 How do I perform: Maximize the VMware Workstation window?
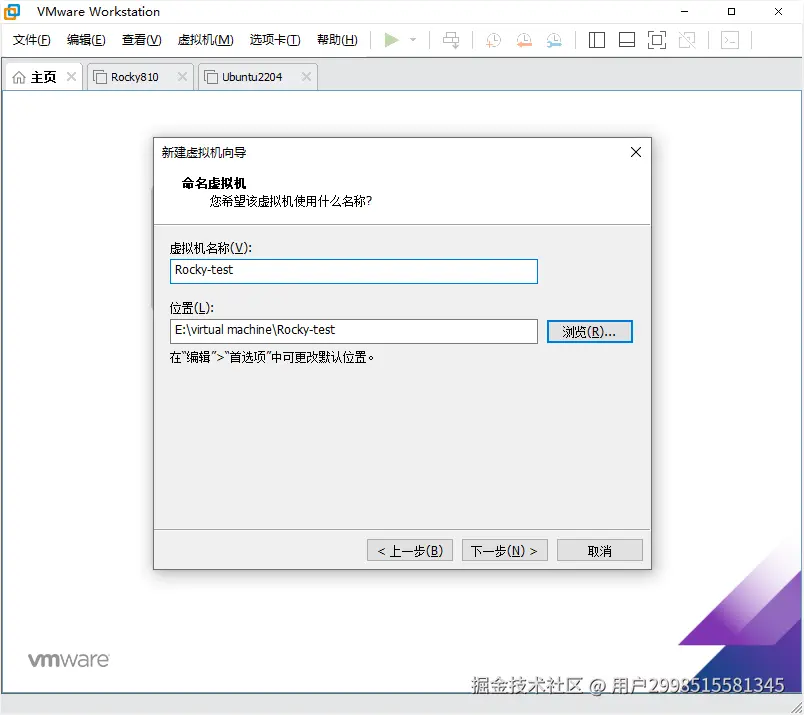coord(732,11)
